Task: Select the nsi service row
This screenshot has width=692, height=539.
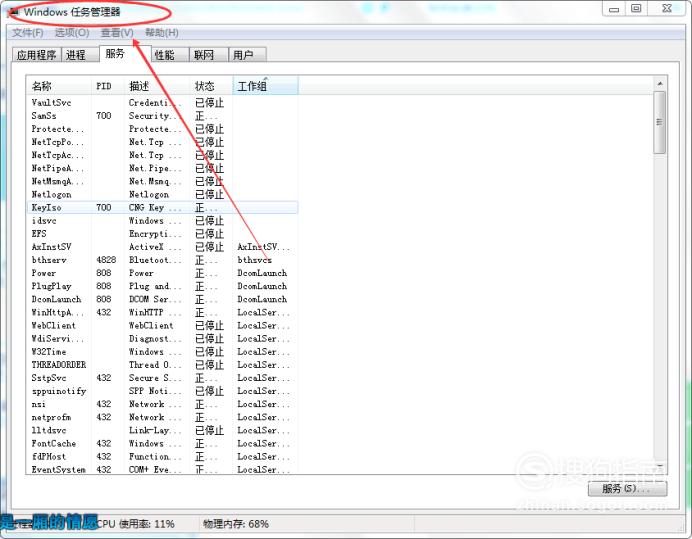Action: click(162, 404)
